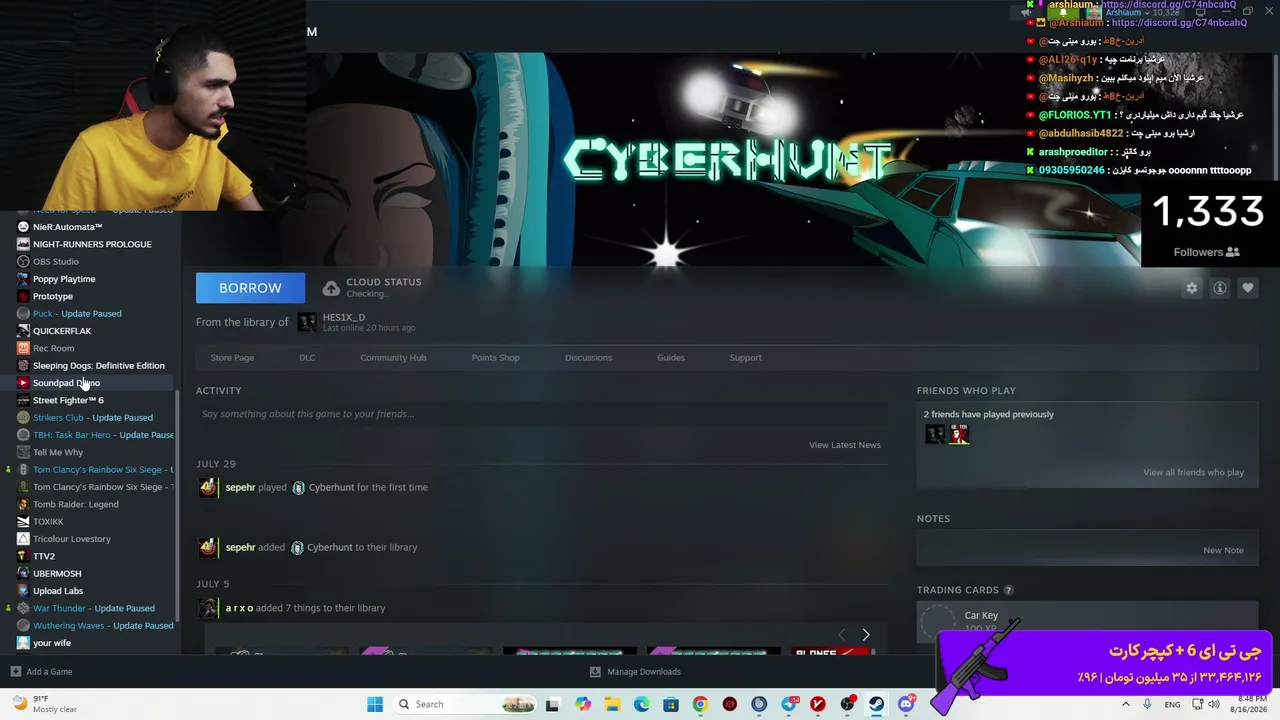The height and width of the screenshot is (720, 1280).
Task: Open the HES1X_D avatar
Action: tap(307, 322)
